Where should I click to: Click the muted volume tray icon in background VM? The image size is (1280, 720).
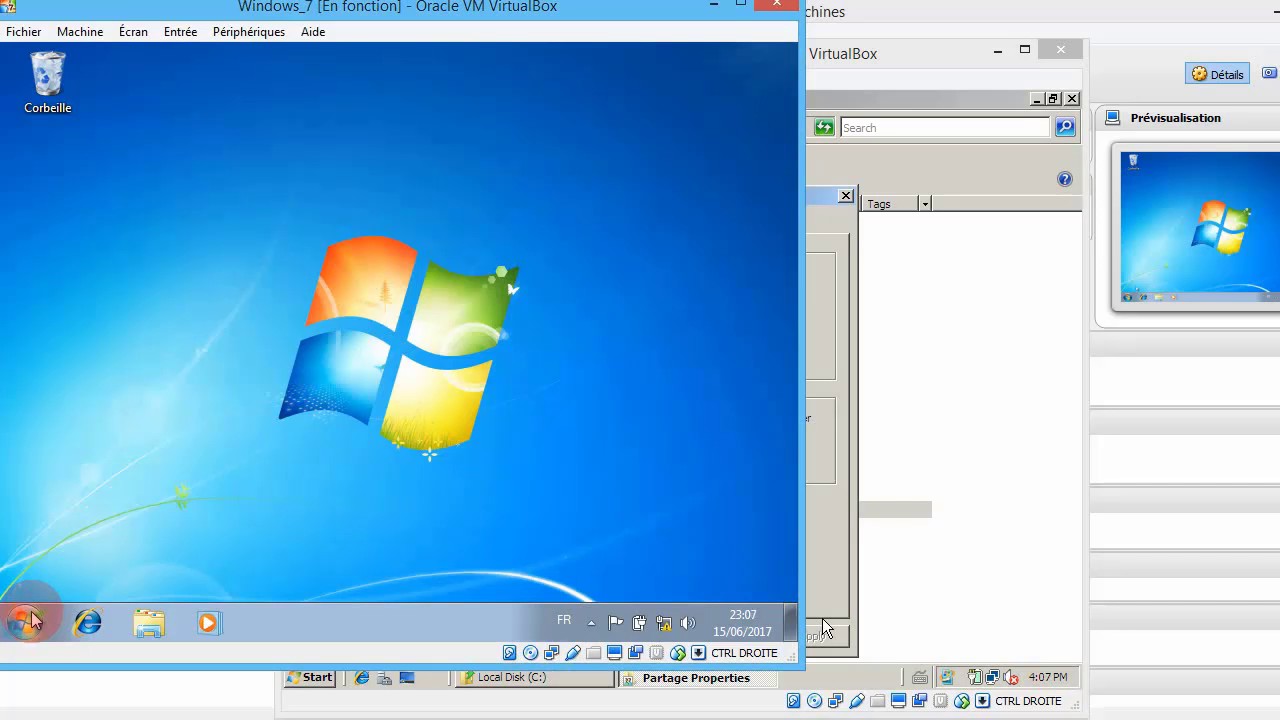[x=1010, y=678]
